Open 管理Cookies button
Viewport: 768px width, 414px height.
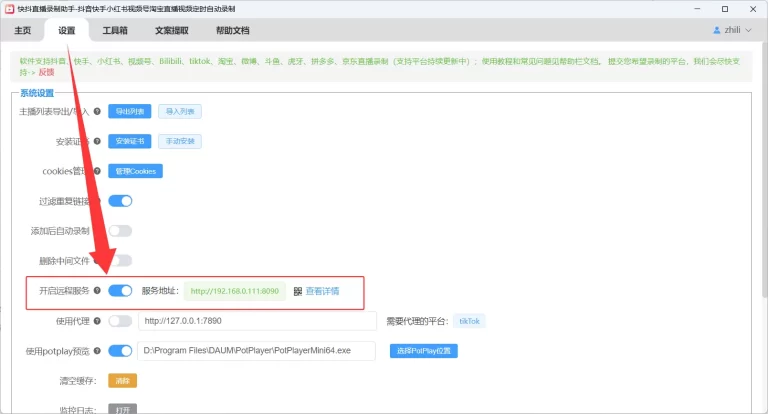point(136,171)
